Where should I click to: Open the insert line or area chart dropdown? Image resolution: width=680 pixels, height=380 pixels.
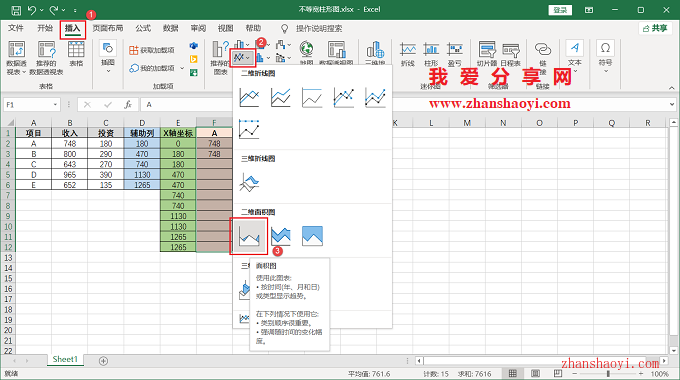[x=242, y=57]
